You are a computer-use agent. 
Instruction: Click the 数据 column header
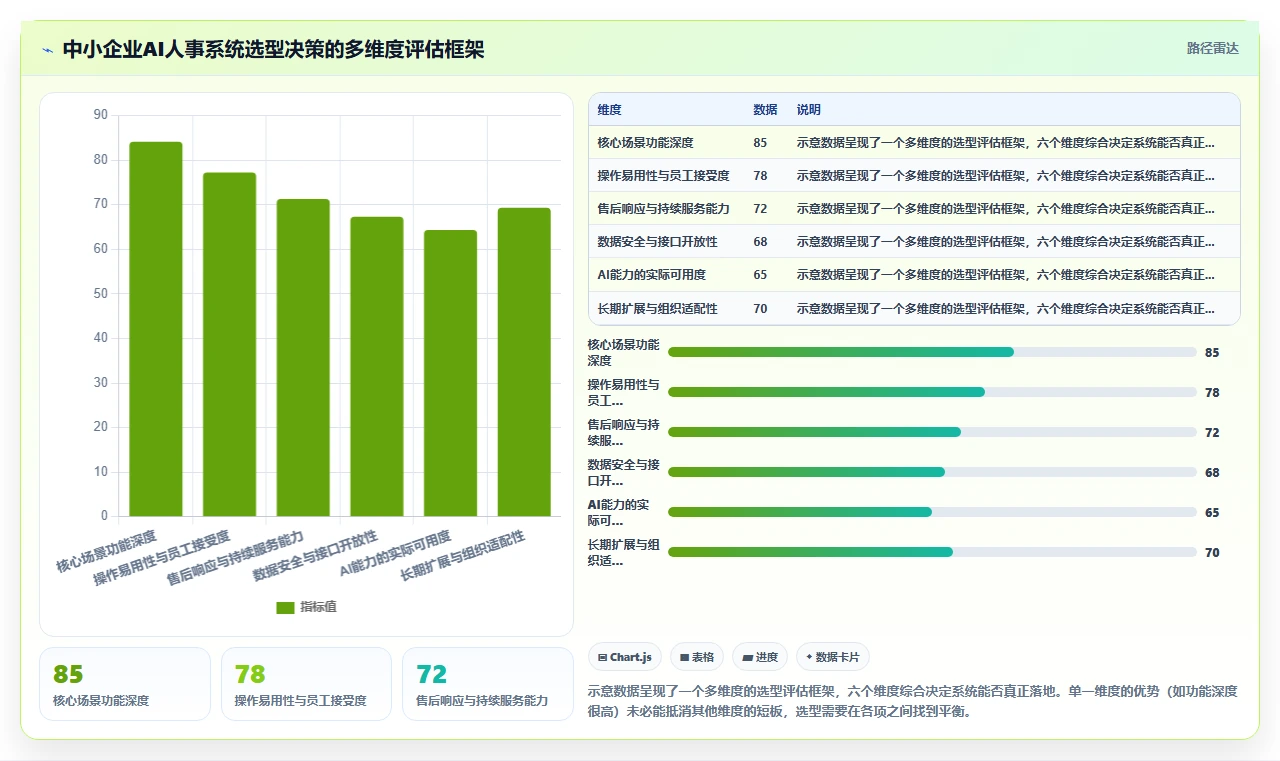765,110
